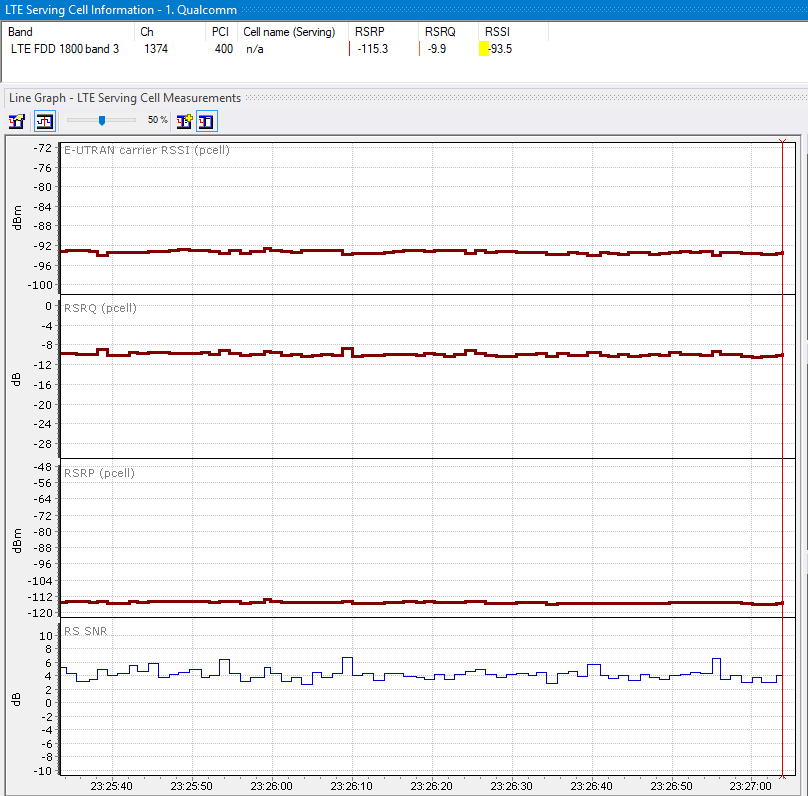Click the E-UTRAN carrier RSSI graph label
This screenshot has height=796, width=808.
pos(147,151)
